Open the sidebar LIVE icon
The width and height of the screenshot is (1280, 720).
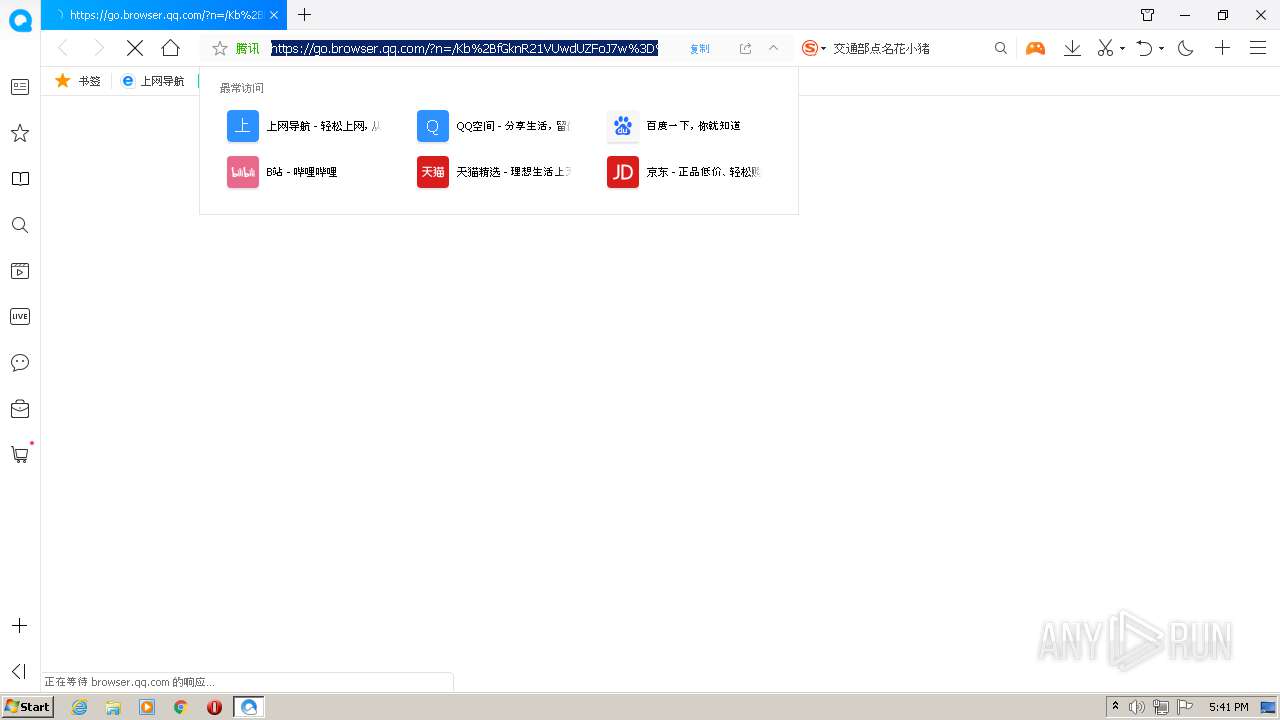[20, 317]
